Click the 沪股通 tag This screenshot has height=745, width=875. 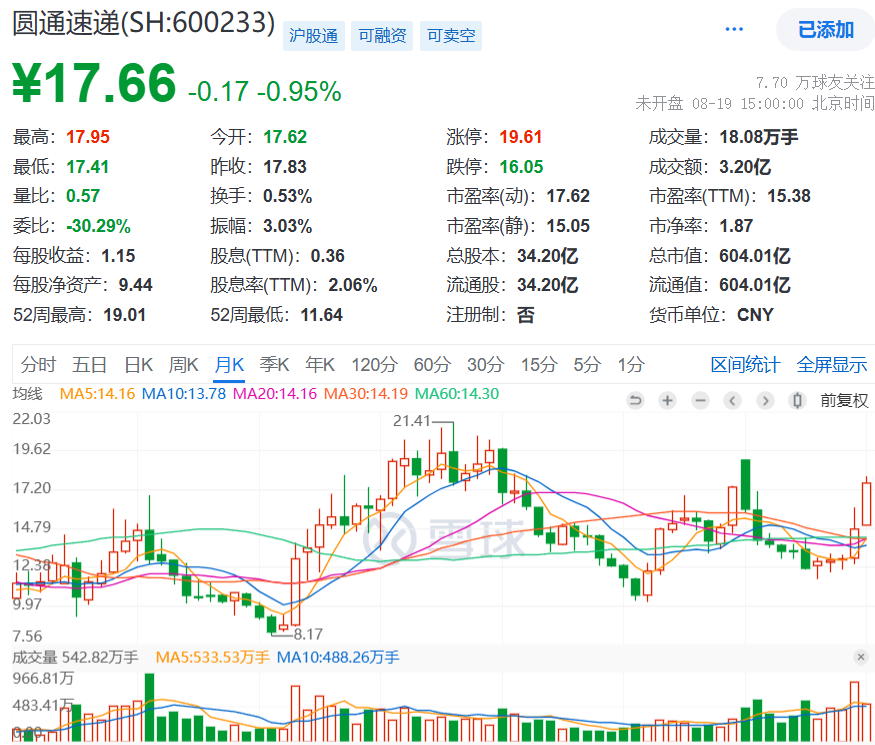click(314, 36)
